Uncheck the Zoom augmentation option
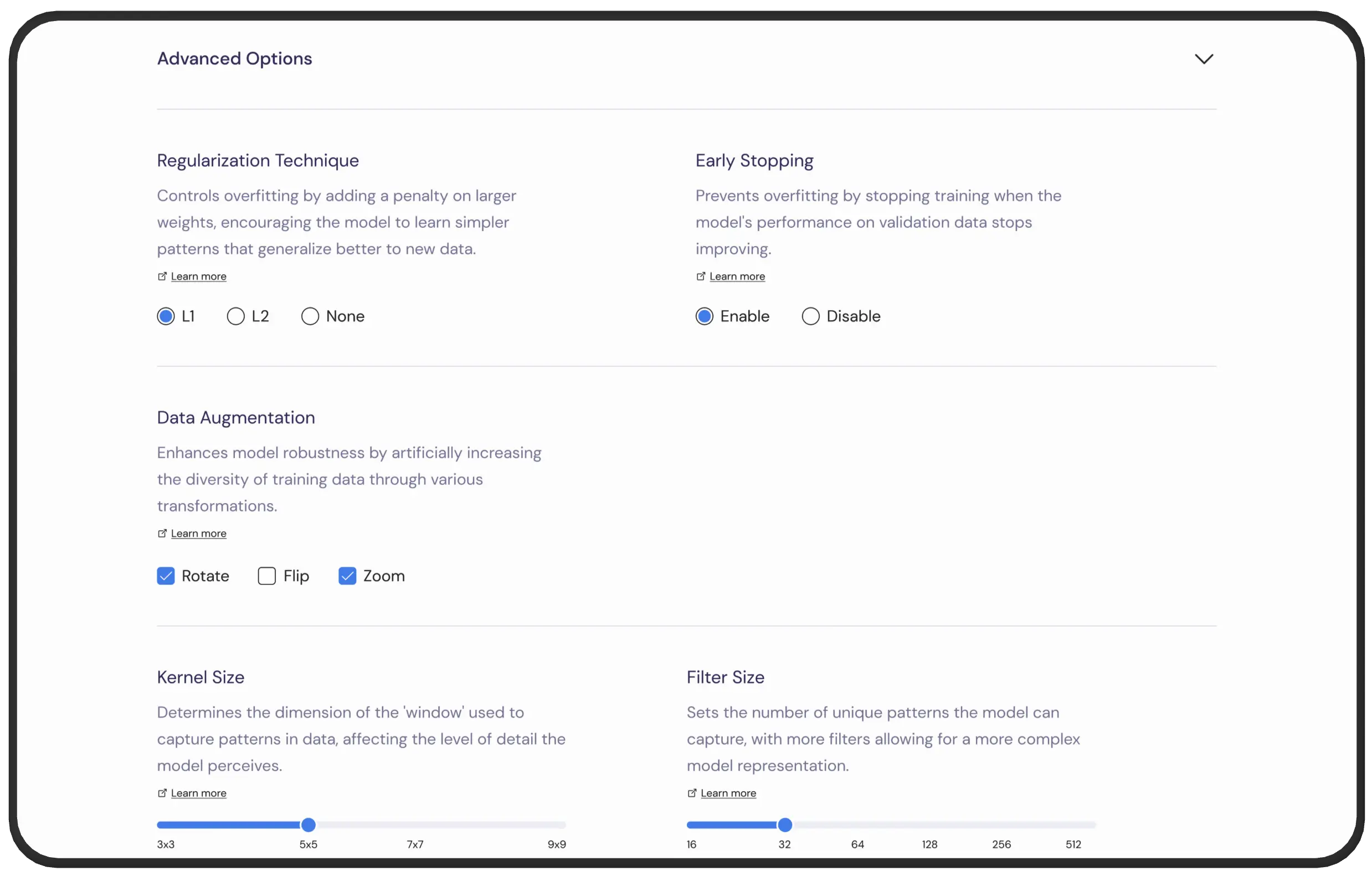1372x881 pixels. point(347,575)
